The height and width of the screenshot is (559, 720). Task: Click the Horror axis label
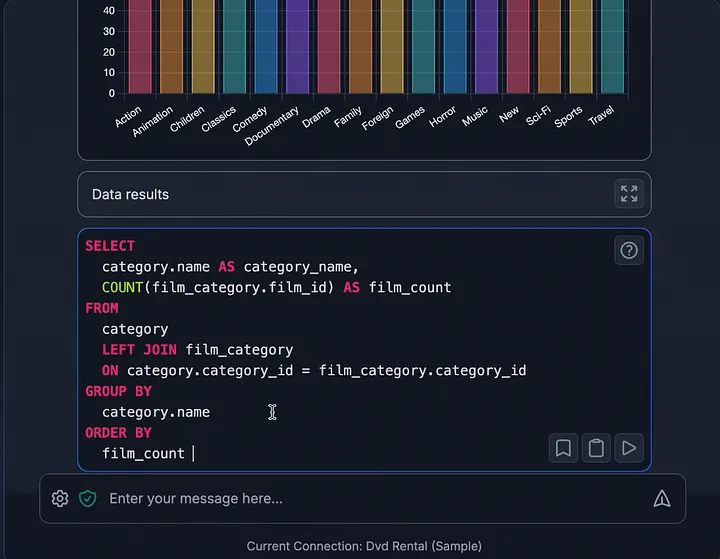click(442, 116)
